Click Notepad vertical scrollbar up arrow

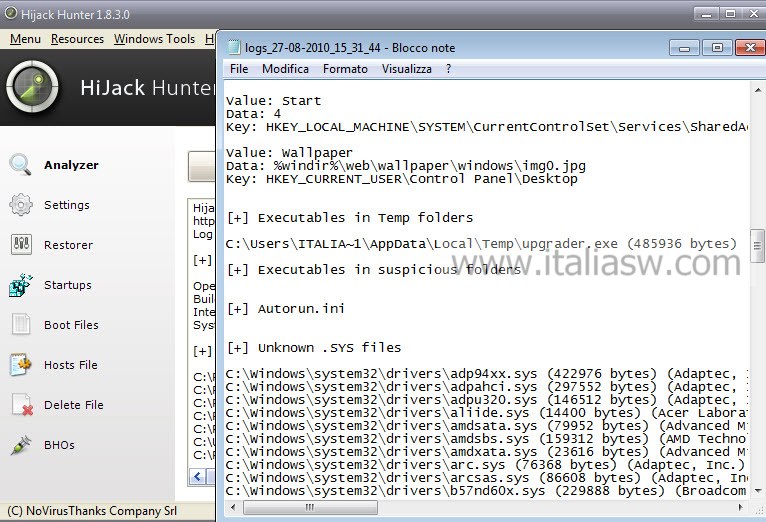pos(757,90)
